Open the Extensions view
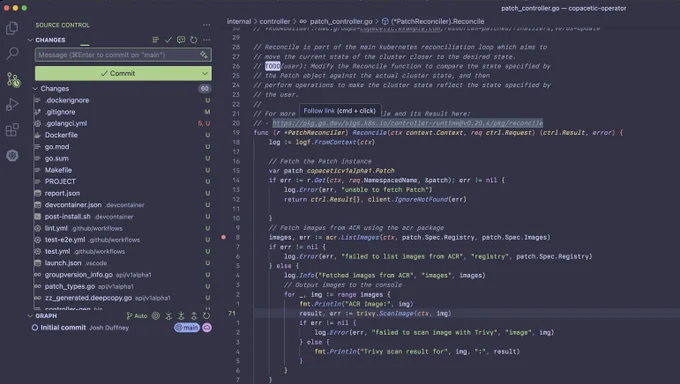Screen dimensions: 680x384 click(x=12, y=130)
